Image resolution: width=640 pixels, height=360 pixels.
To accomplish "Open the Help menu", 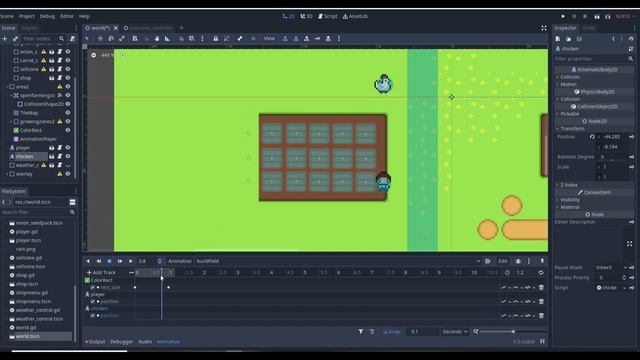I will click(x=84, y=16).
